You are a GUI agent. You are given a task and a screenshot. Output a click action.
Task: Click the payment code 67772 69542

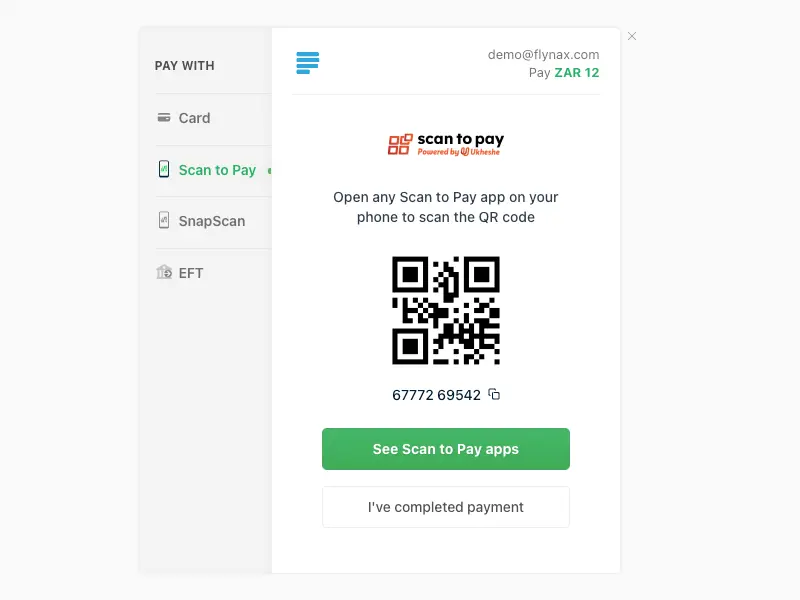pyautogui.click(x=436, y=395)
